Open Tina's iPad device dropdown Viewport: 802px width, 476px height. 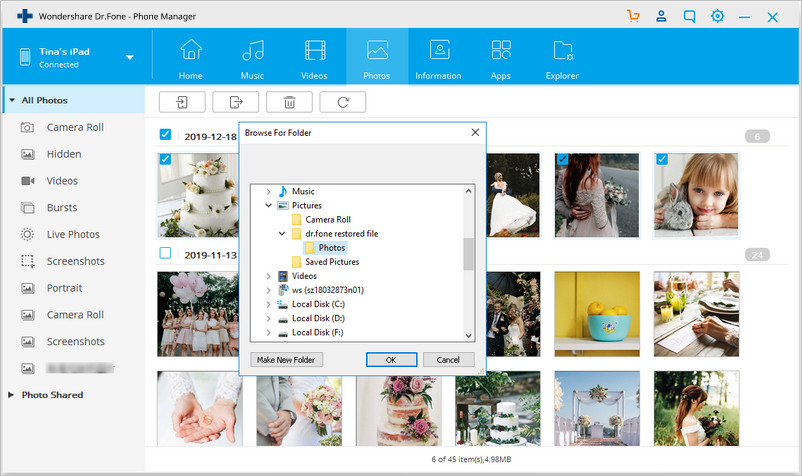coord(130,57)
